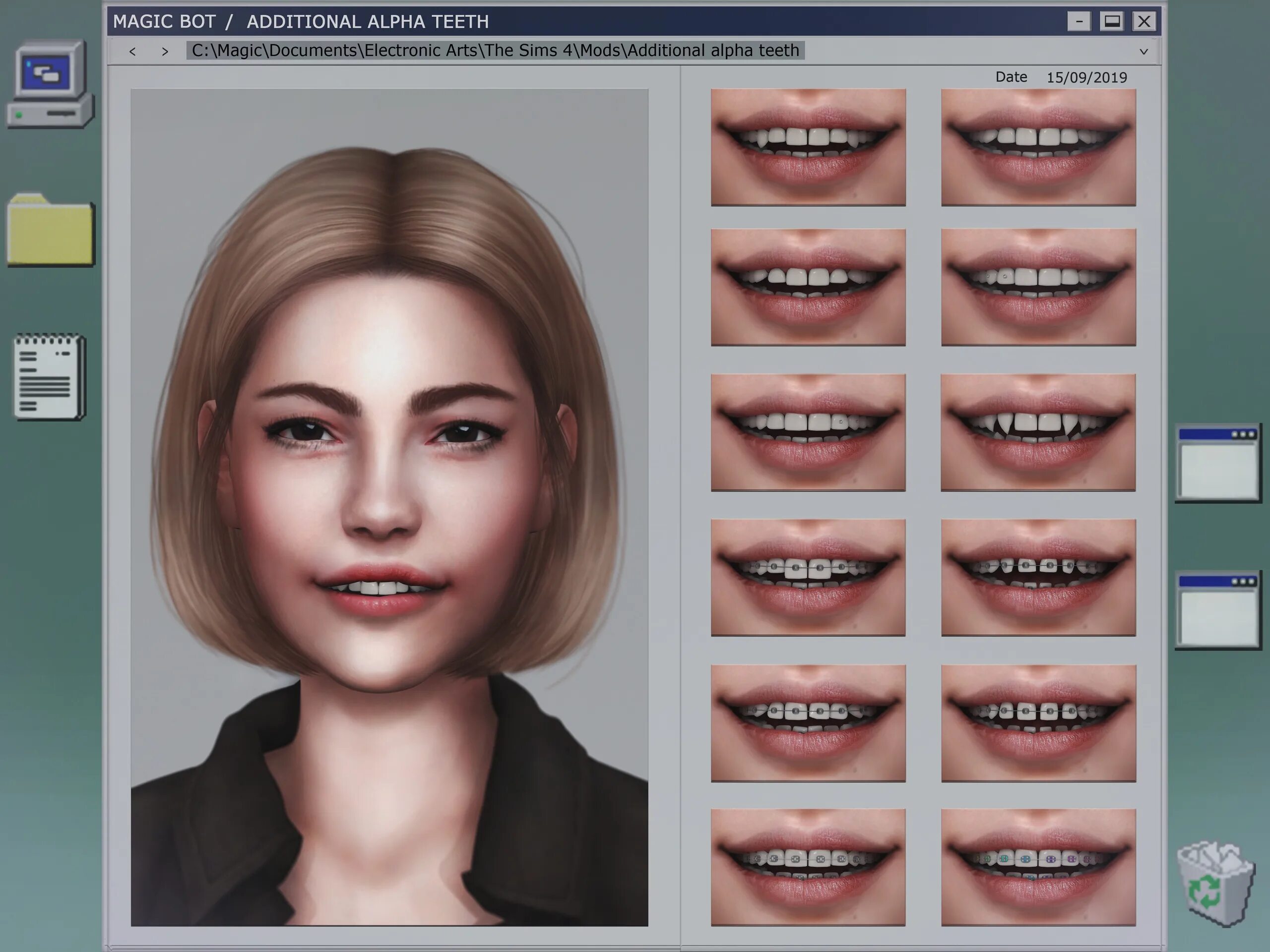Viewport: 1270px width, 952px height.
Task: Select the vampire fangs teeth thumbnail
Action: [1038, 433]
